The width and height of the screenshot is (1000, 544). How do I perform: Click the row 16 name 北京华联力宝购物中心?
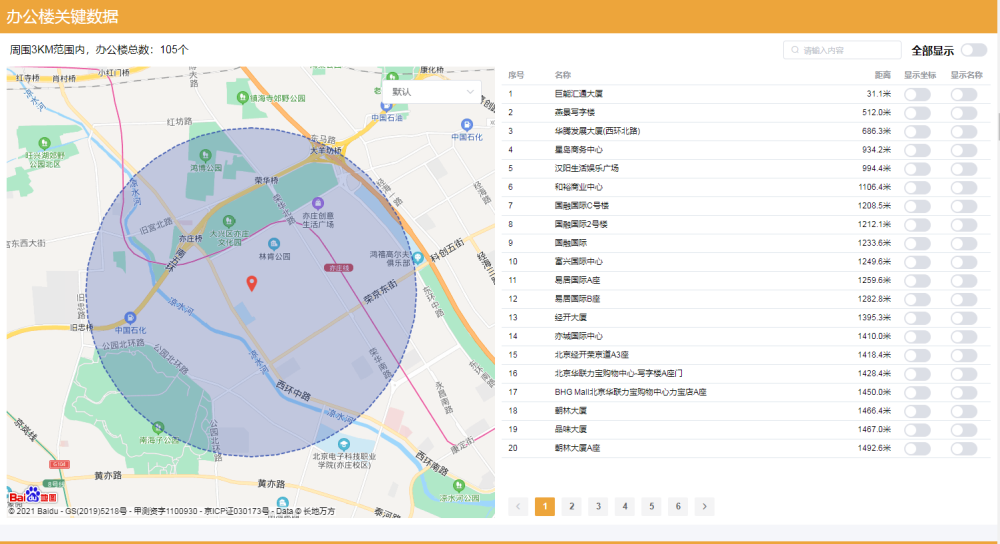tap(619, 374)
